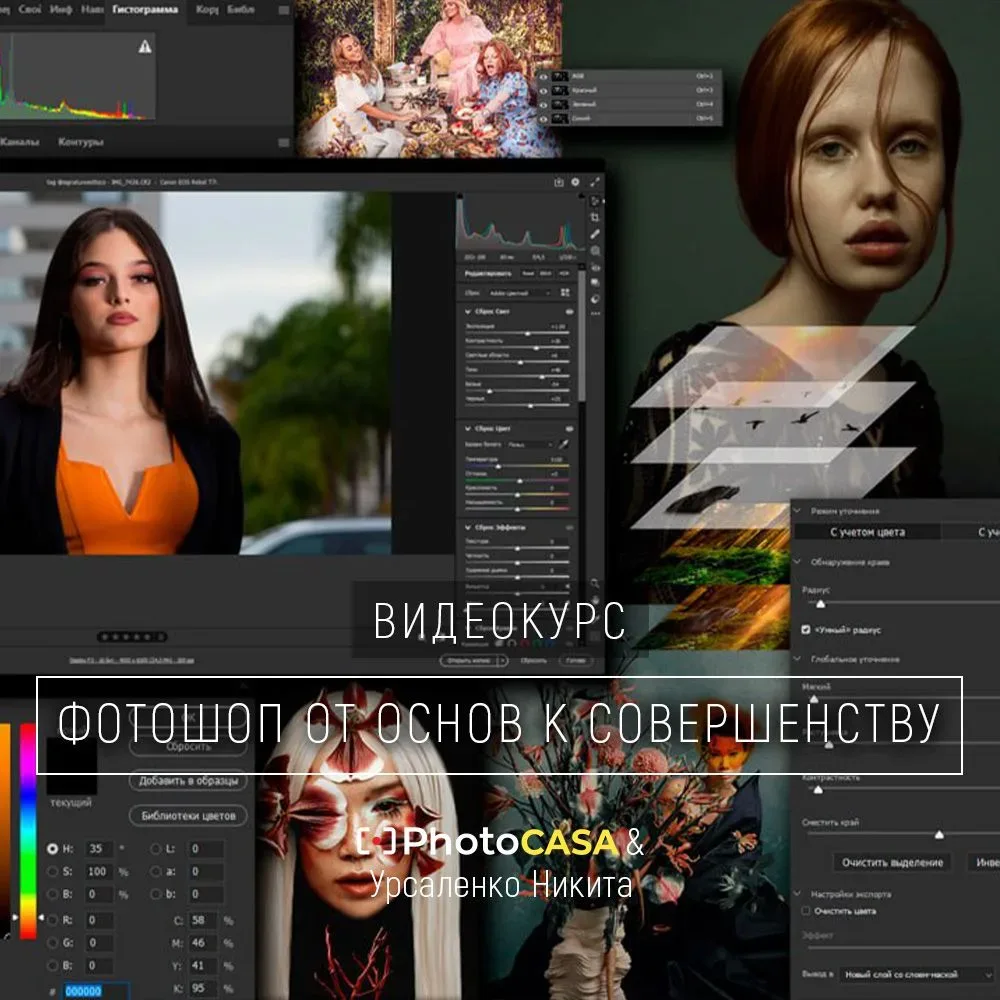The height and width of the screenshot is (1000, 1000).
Task: Click the Очистить выделение button
Action: [x=892, y=863]
